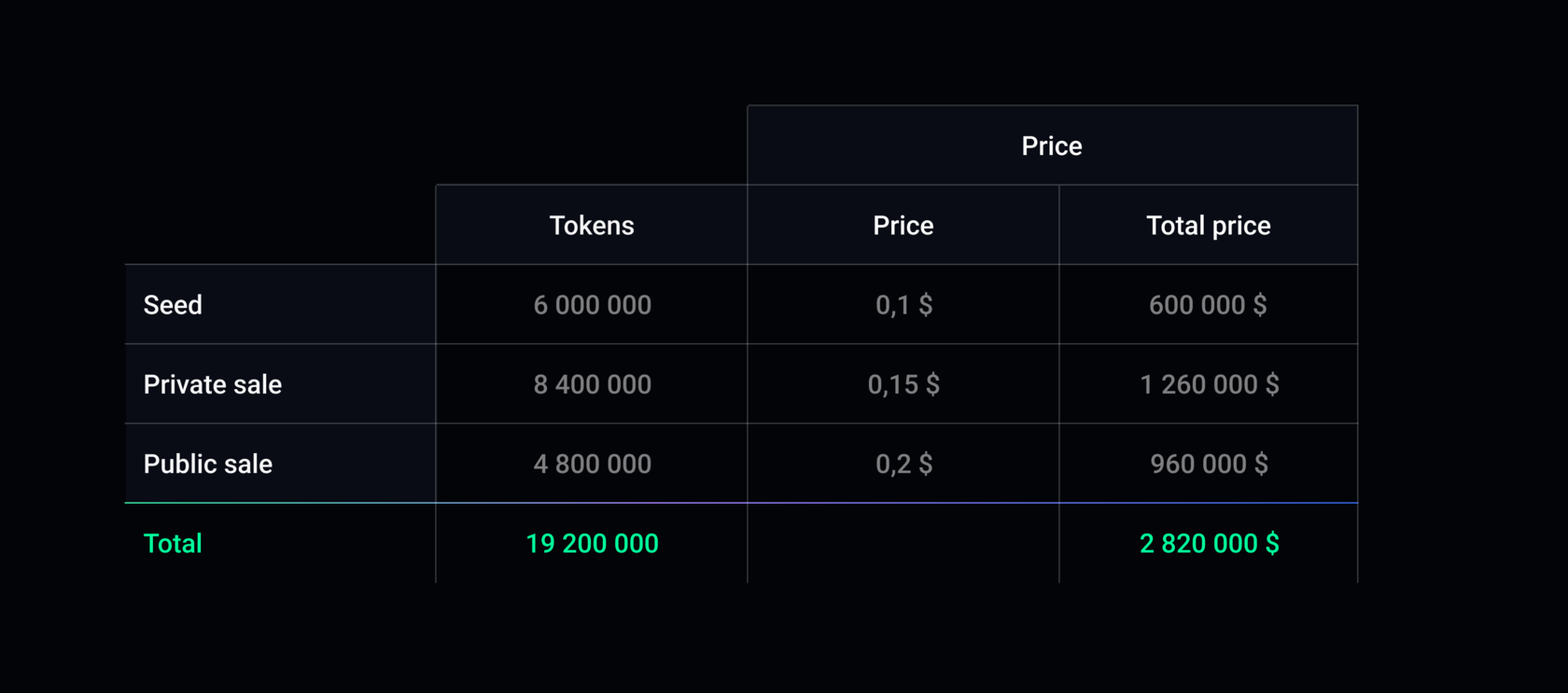1568x693 pixels.
Task: Click the merged Price group header cell
Action: [x=1052, y=146]
